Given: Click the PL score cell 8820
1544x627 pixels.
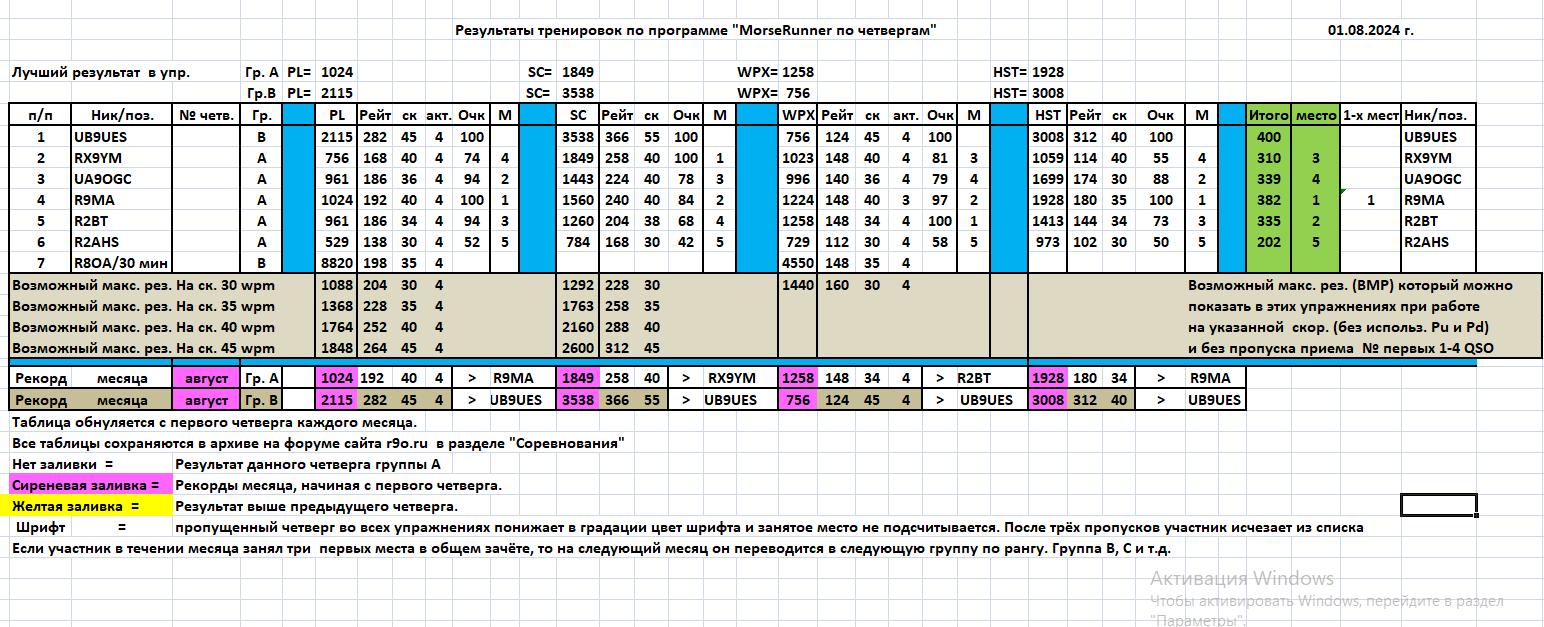Looking at the screenshot, I should 337,263.
